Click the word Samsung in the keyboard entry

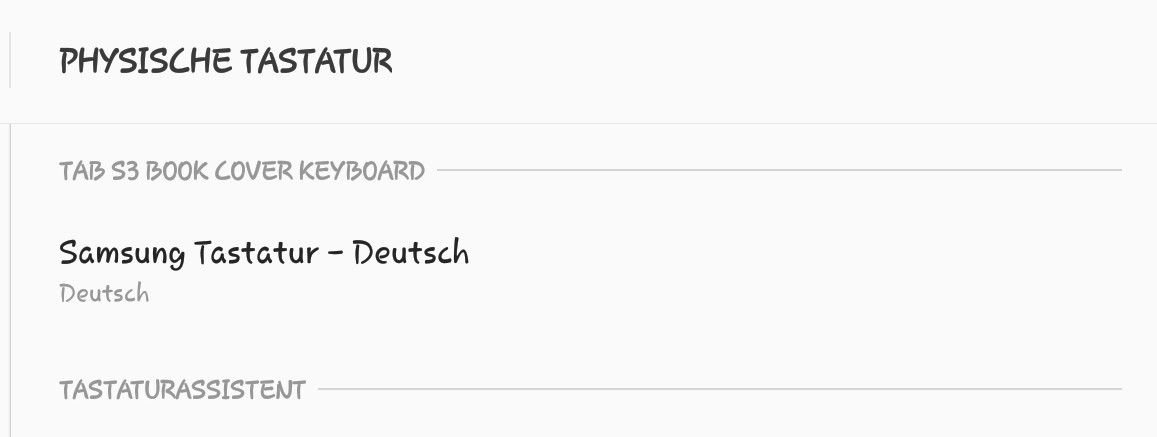[x=122, y=254]
